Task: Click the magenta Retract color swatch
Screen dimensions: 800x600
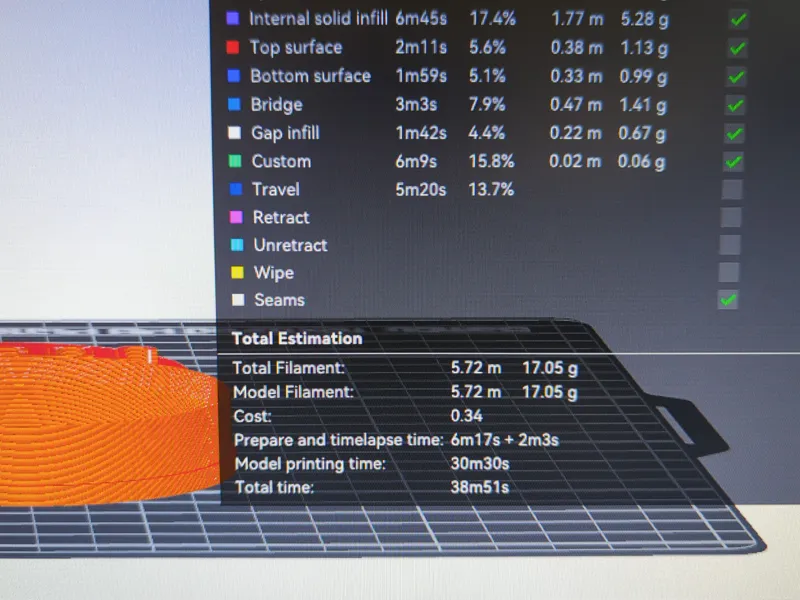Action: (236, 217)
